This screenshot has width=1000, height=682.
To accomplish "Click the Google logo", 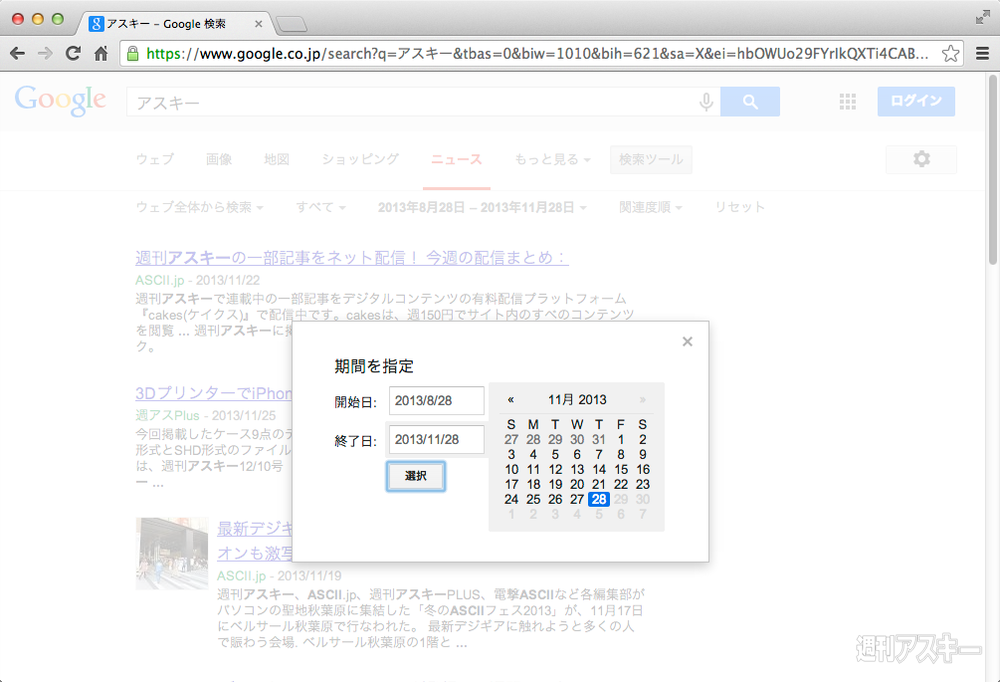I will (61, 100).
